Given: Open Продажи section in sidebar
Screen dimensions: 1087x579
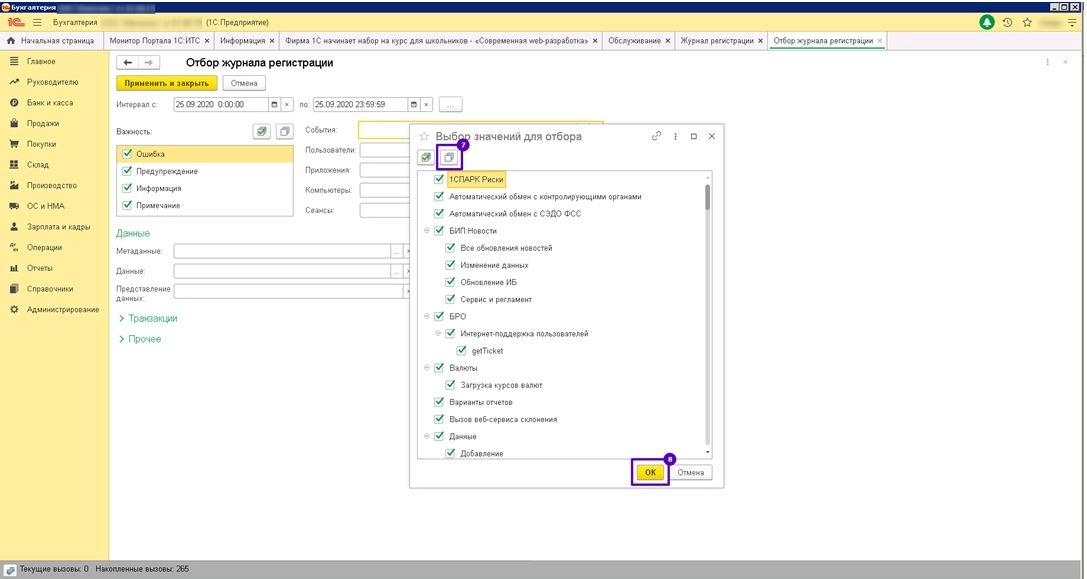Looking at the screenshot, I should (x=43, y=123).
